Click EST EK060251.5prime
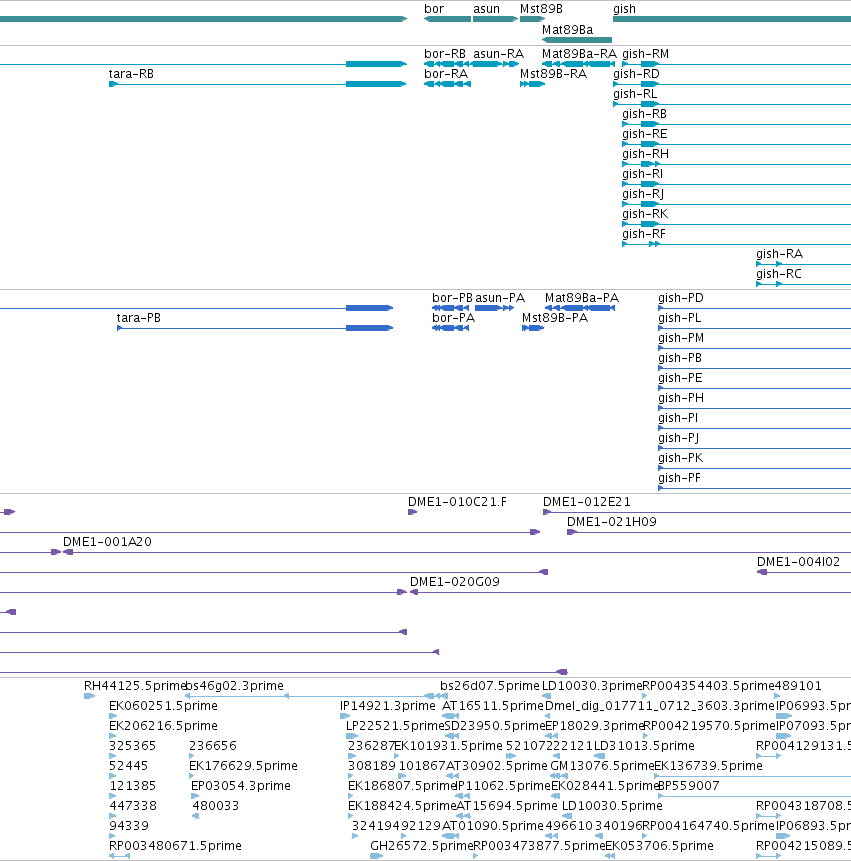Viewport: 851px width, 861px height. (x=113, y=716)
